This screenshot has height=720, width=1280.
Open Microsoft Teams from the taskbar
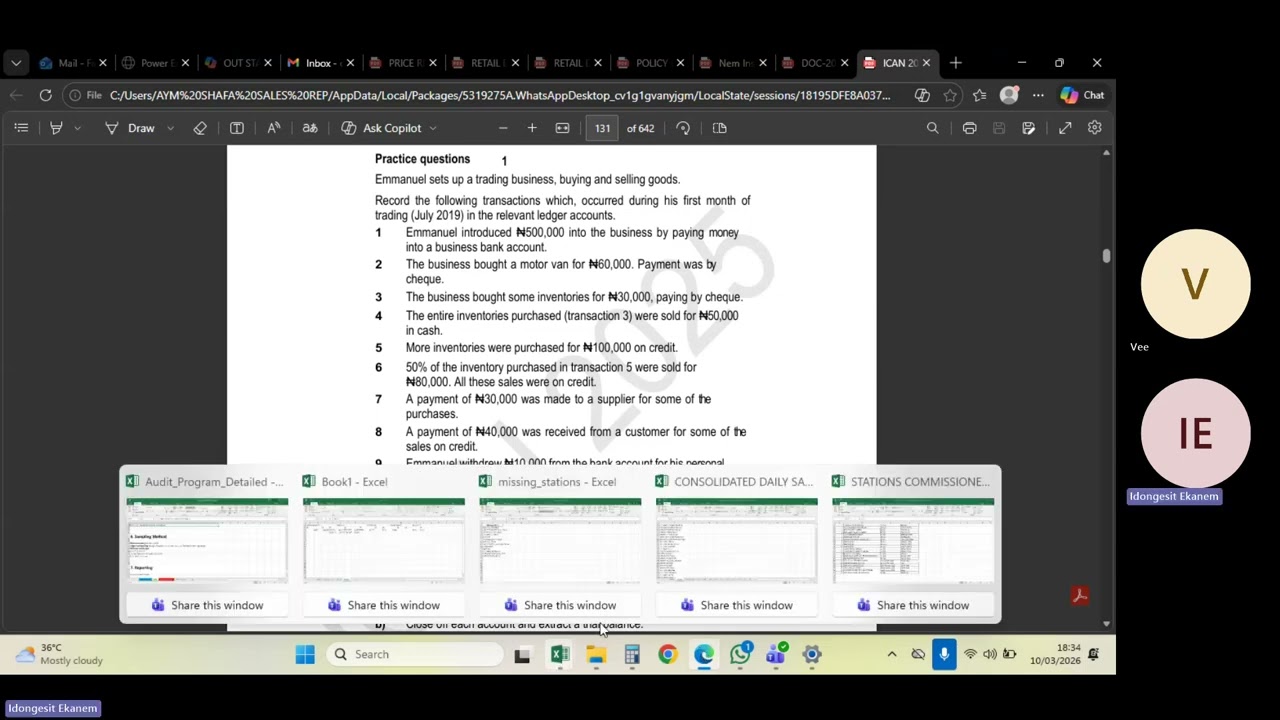[776, 655]
